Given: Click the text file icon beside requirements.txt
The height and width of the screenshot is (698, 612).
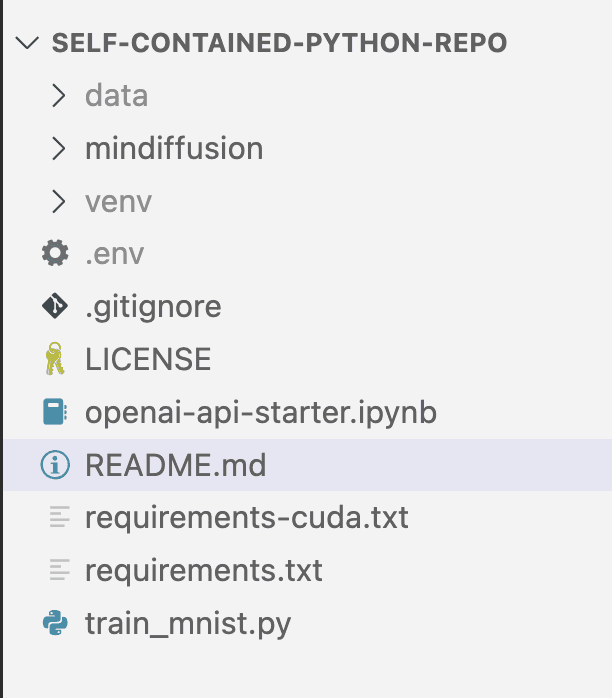Looking at the screenshot, I should (60, 570).
